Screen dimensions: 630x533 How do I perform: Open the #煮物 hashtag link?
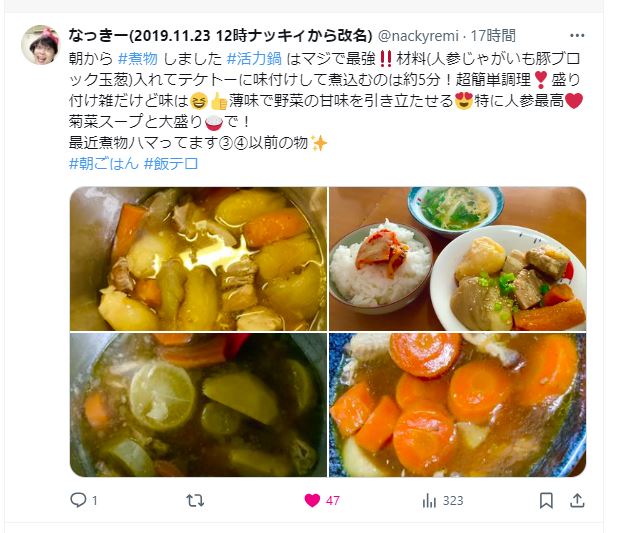pos(138,59)
